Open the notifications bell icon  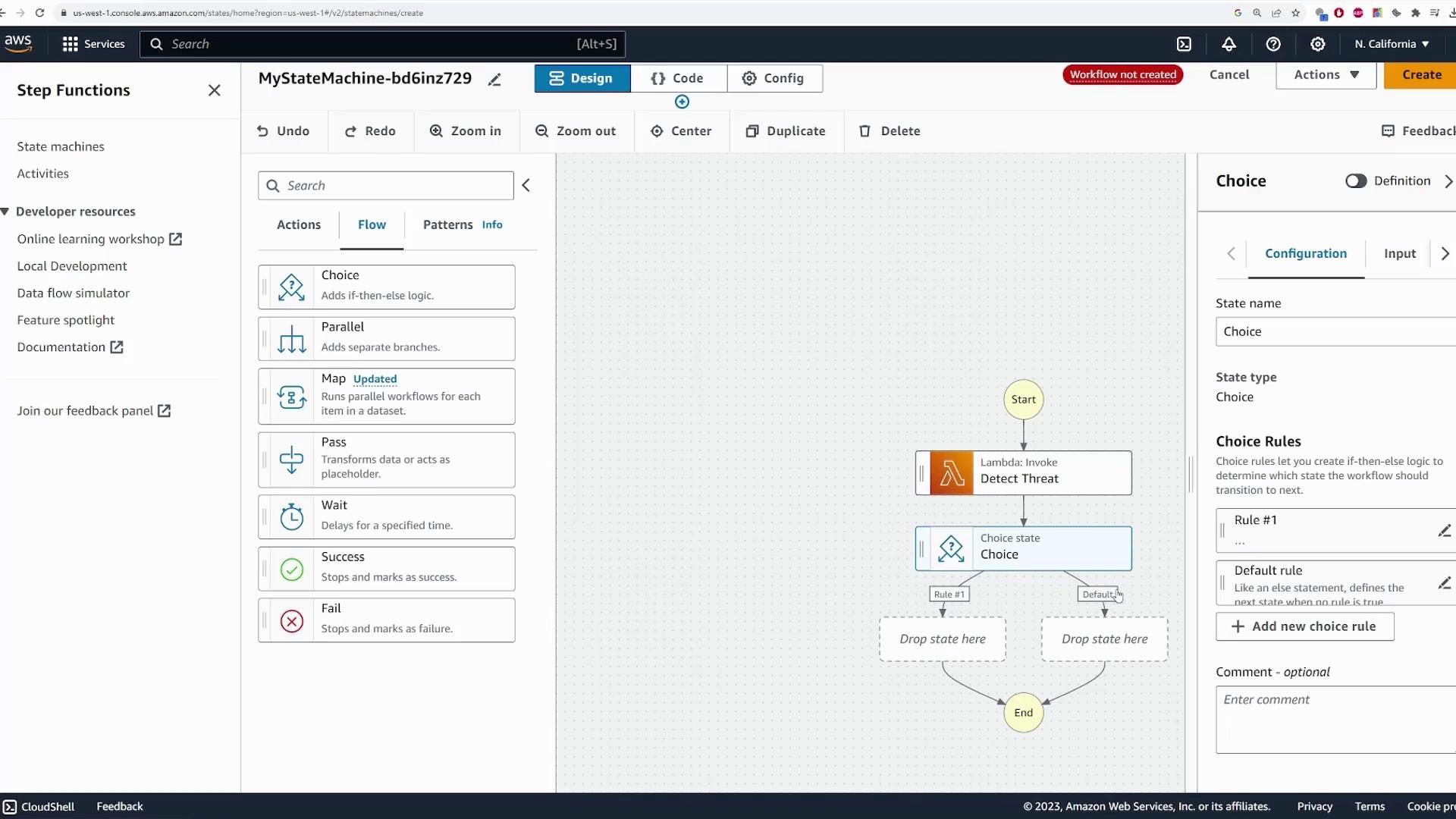(1228, 44)
